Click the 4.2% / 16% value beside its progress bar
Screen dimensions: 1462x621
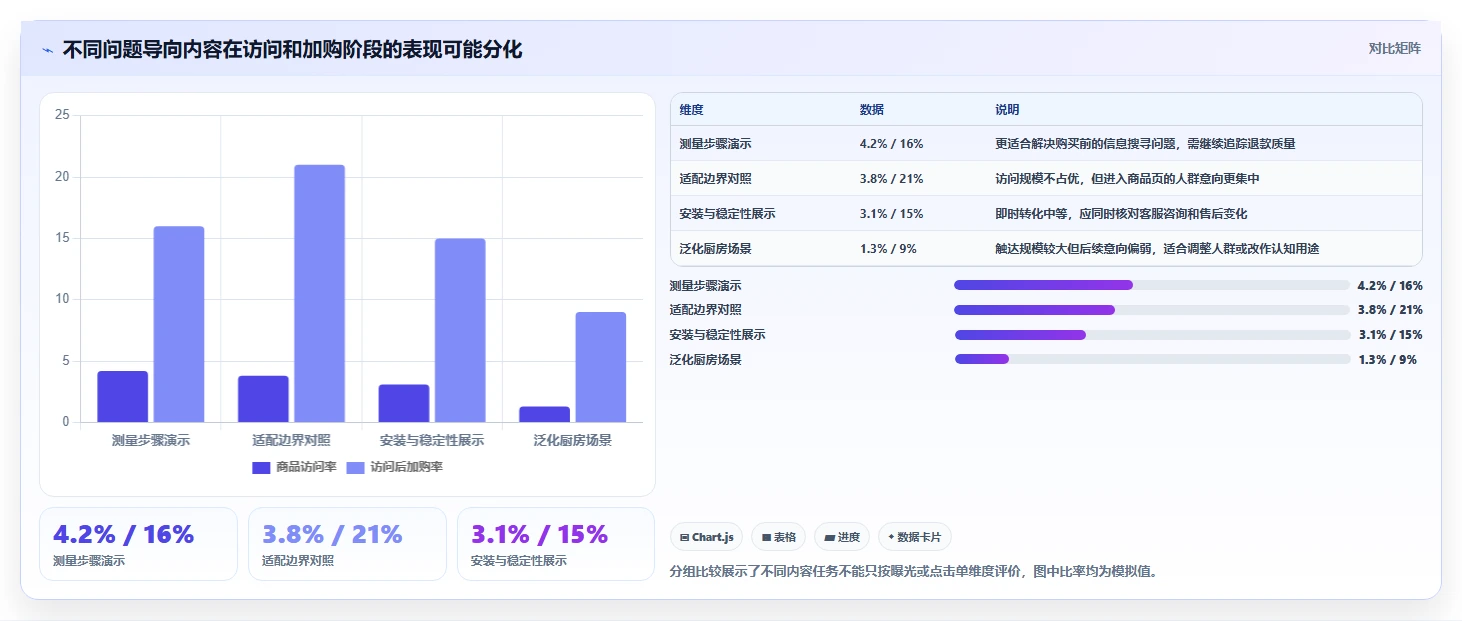1390,286
